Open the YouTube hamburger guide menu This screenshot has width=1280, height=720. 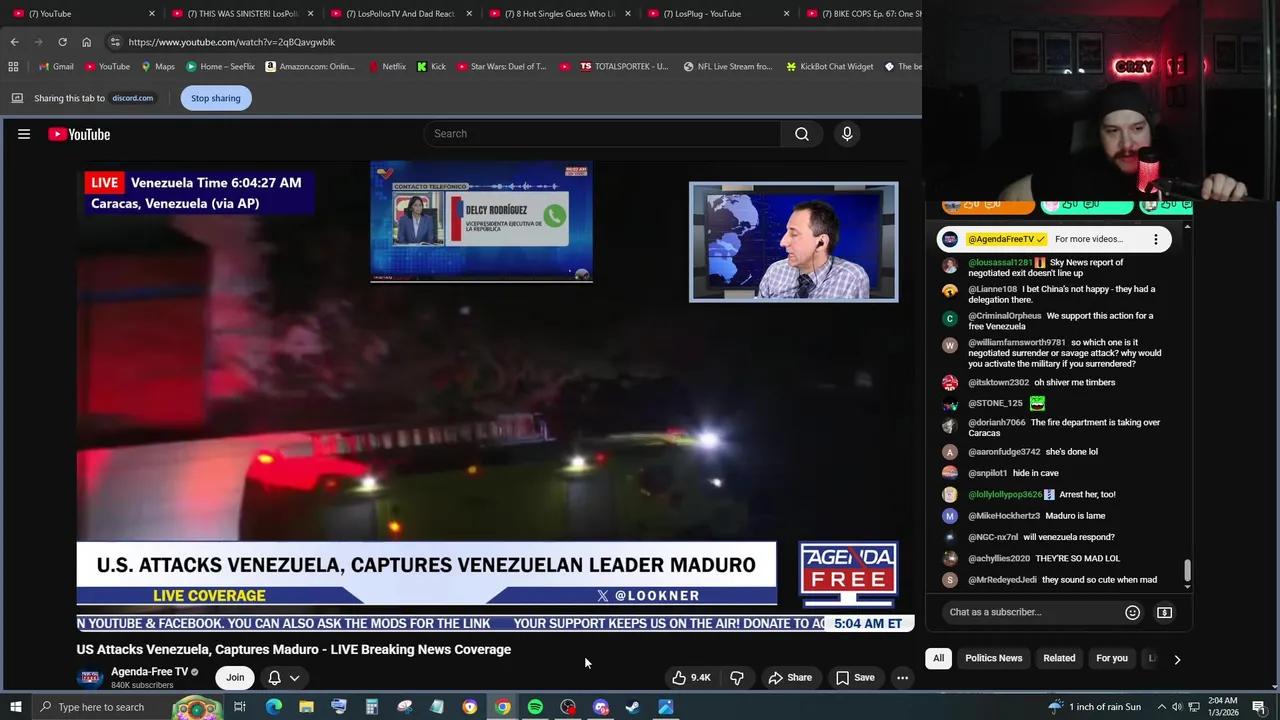tap(24, 134)
